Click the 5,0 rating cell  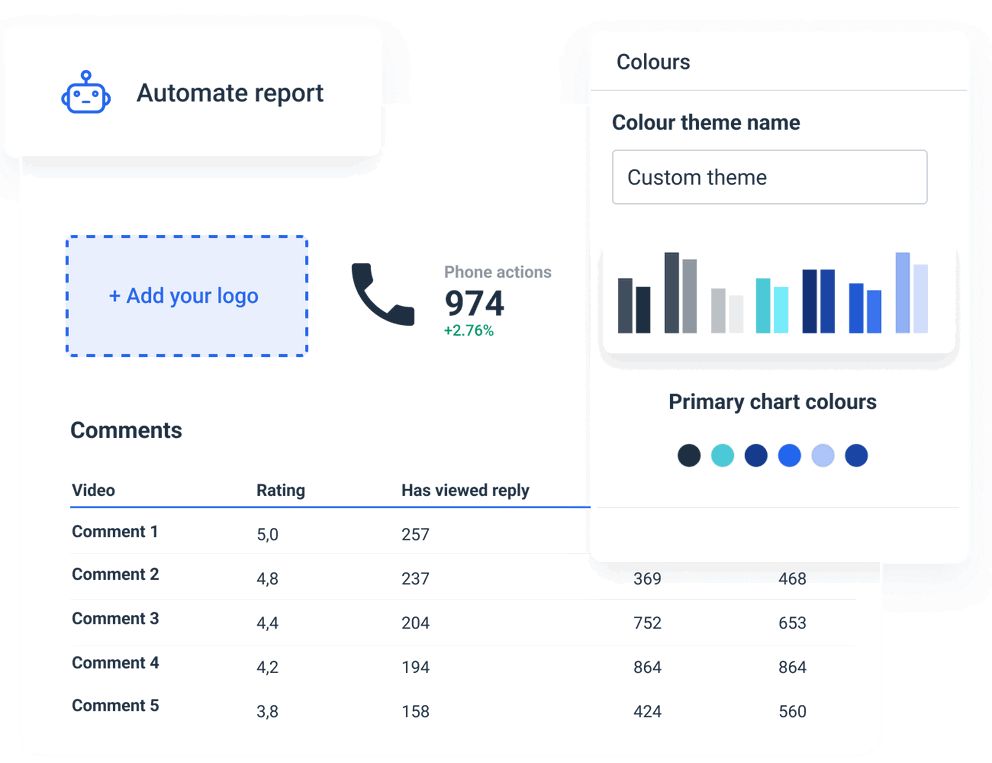(267, 535)
